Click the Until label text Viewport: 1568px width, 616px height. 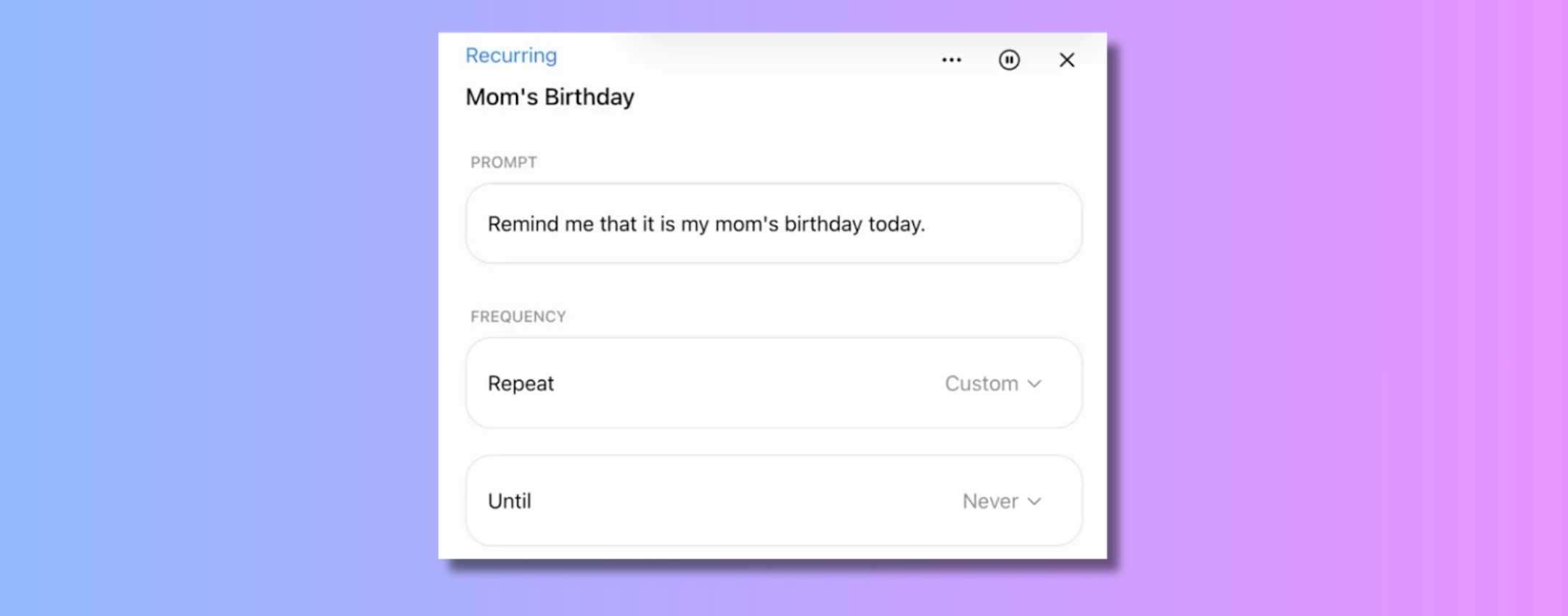pos(510,501)
